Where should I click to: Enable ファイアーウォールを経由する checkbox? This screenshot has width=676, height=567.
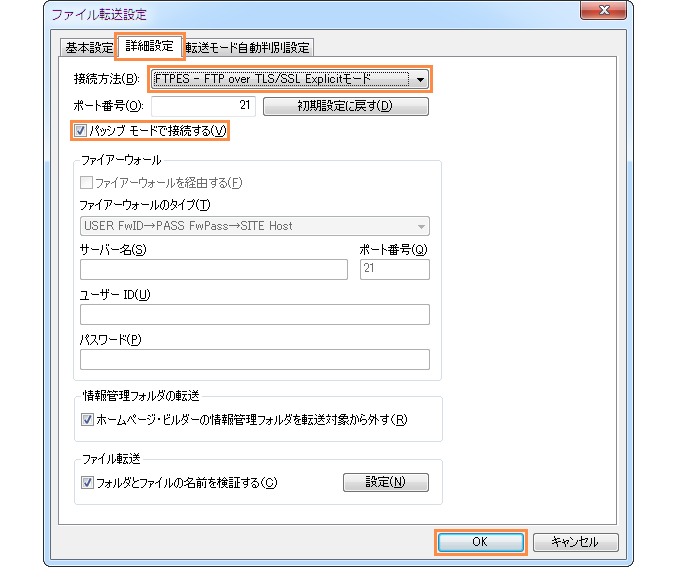(86, 183)
